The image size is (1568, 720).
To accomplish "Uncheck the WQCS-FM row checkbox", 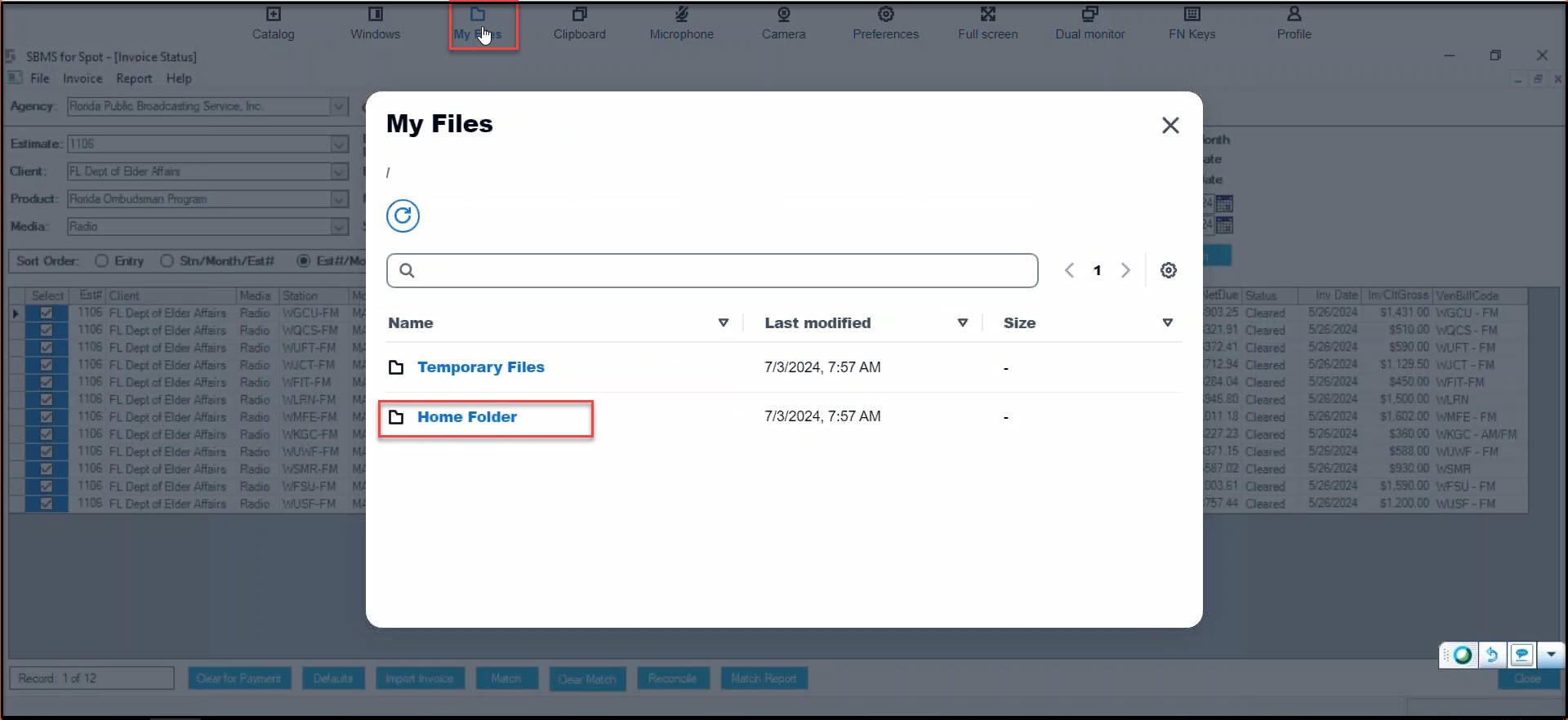I will (x=47, y=331).
